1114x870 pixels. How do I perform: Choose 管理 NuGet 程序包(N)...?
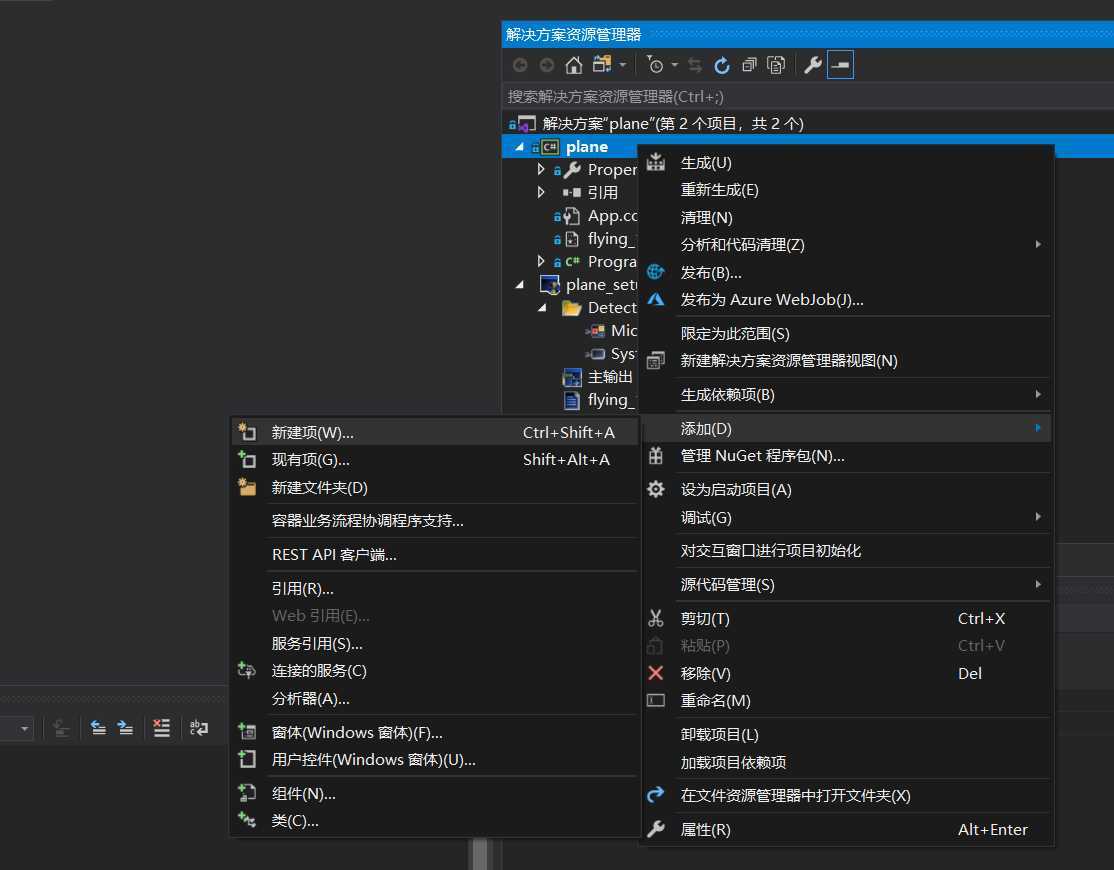coord(846,456)
